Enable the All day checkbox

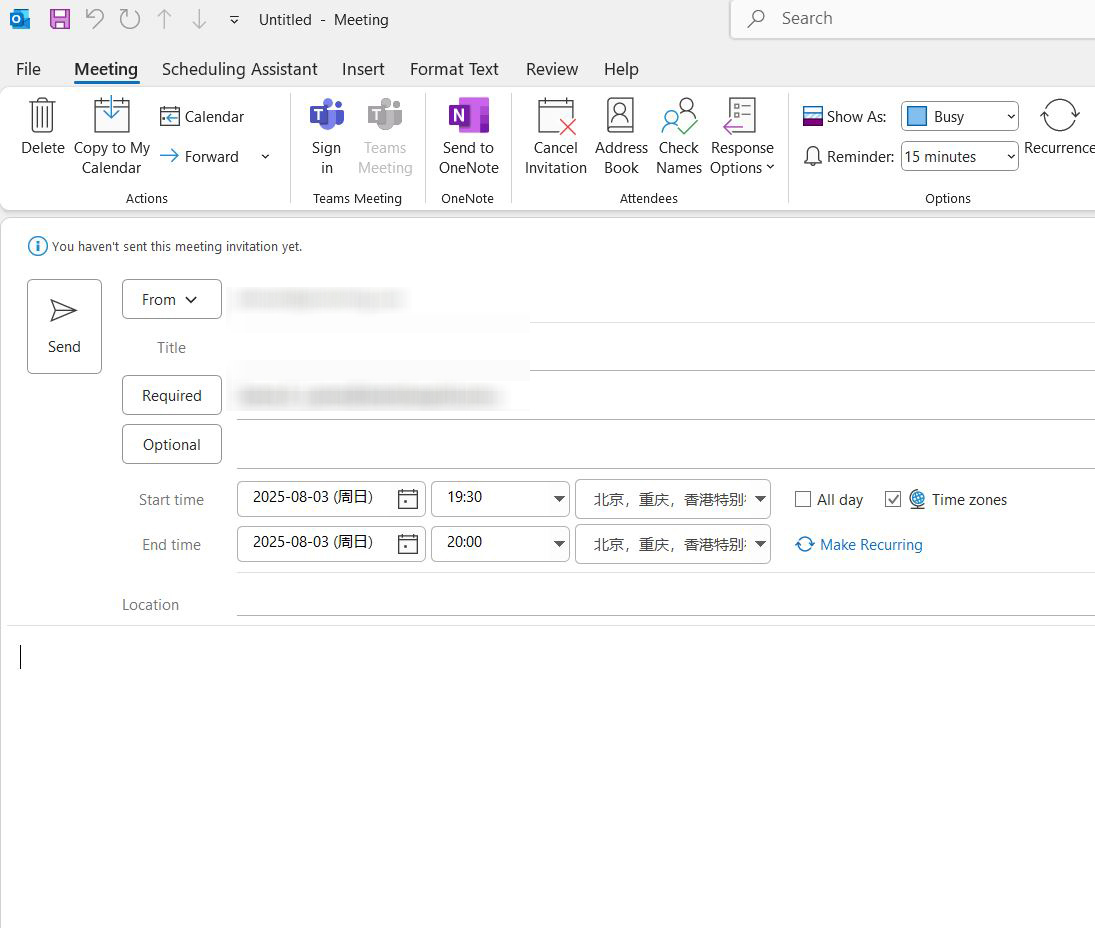point(803,499)
